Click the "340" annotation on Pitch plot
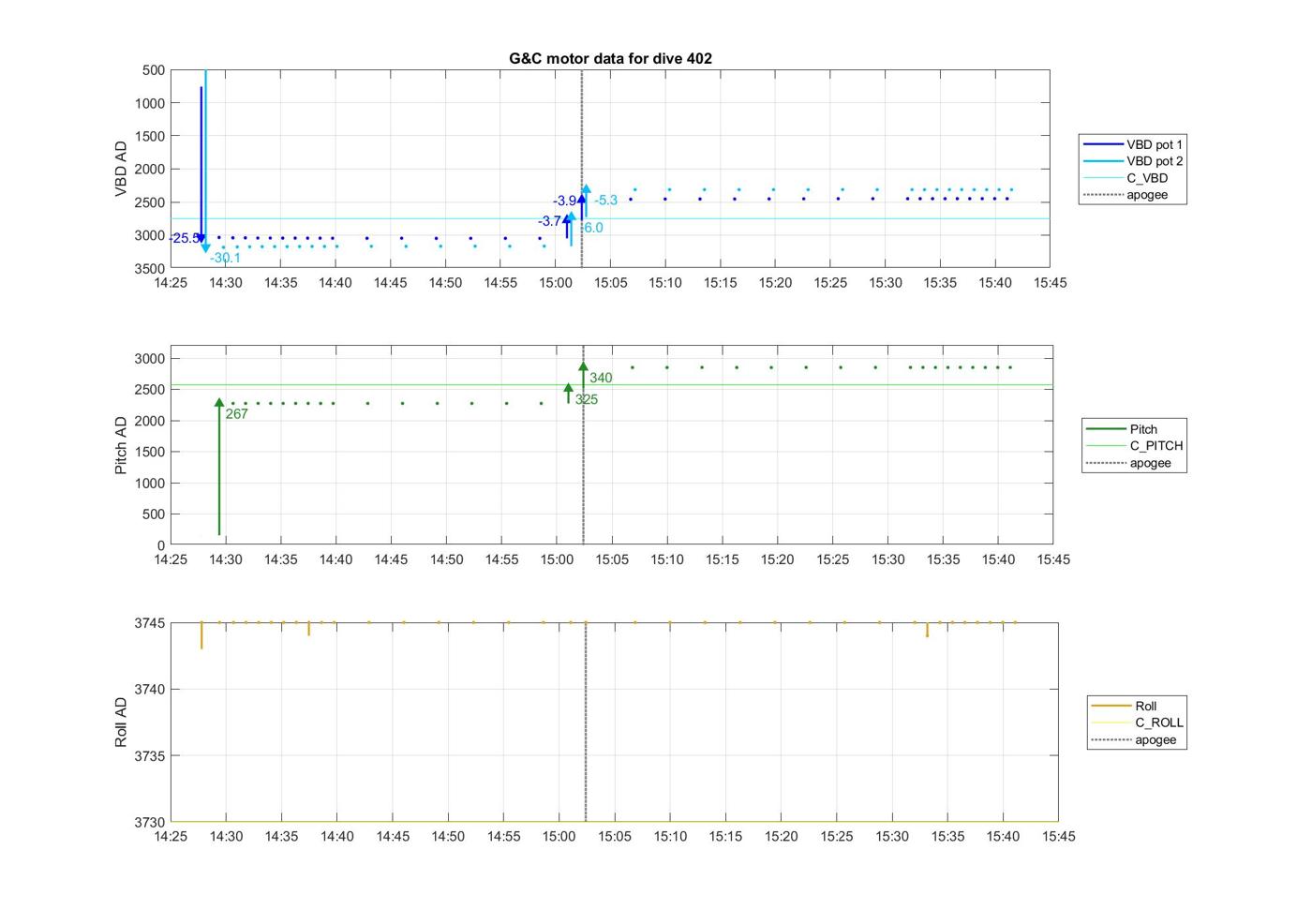The width and height of the screenshot is (1312, 924). pyautogui.click(x=601, y=378)
